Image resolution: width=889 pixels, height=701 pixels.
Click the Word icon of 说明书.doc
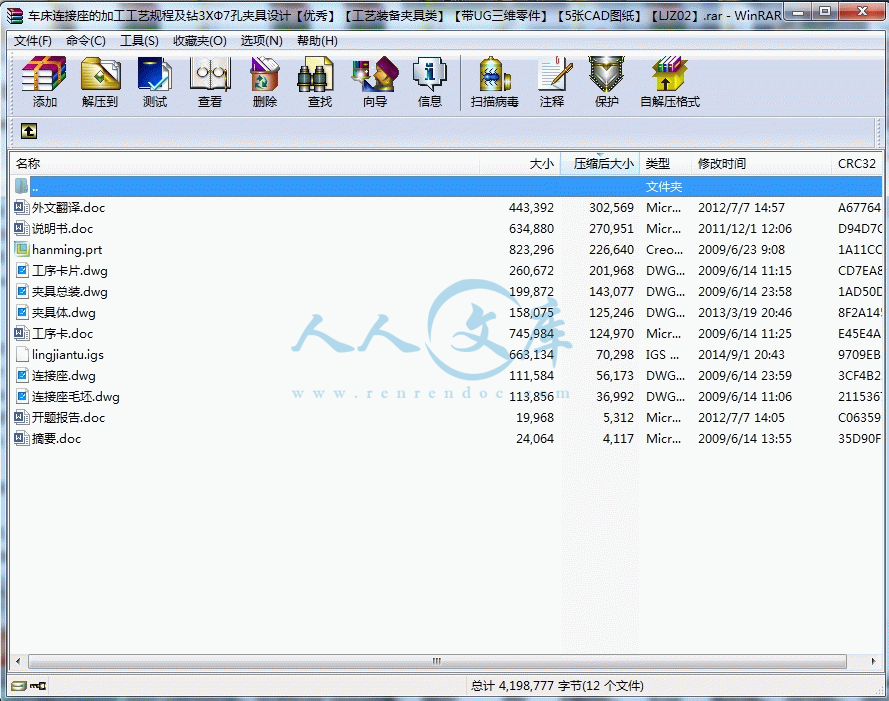pos(22,229)
